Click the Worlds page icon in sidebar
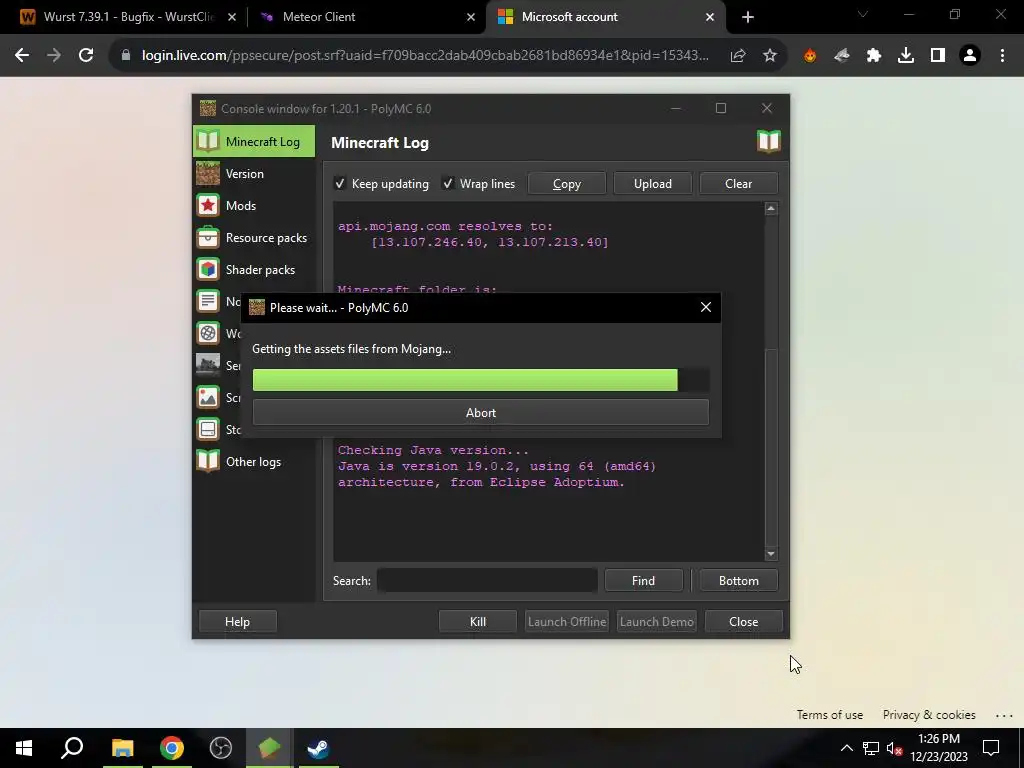The height and width of the screenshot is (768, 1024). 208,333
